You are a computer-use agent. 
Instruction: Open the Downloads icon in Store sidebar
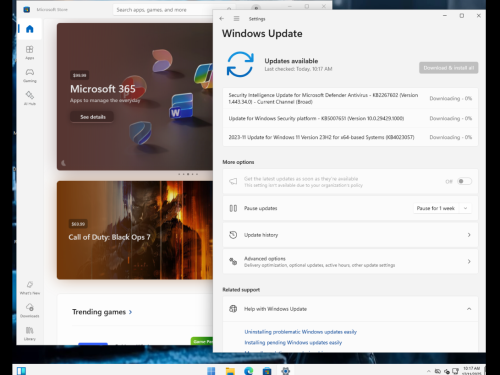30,310
